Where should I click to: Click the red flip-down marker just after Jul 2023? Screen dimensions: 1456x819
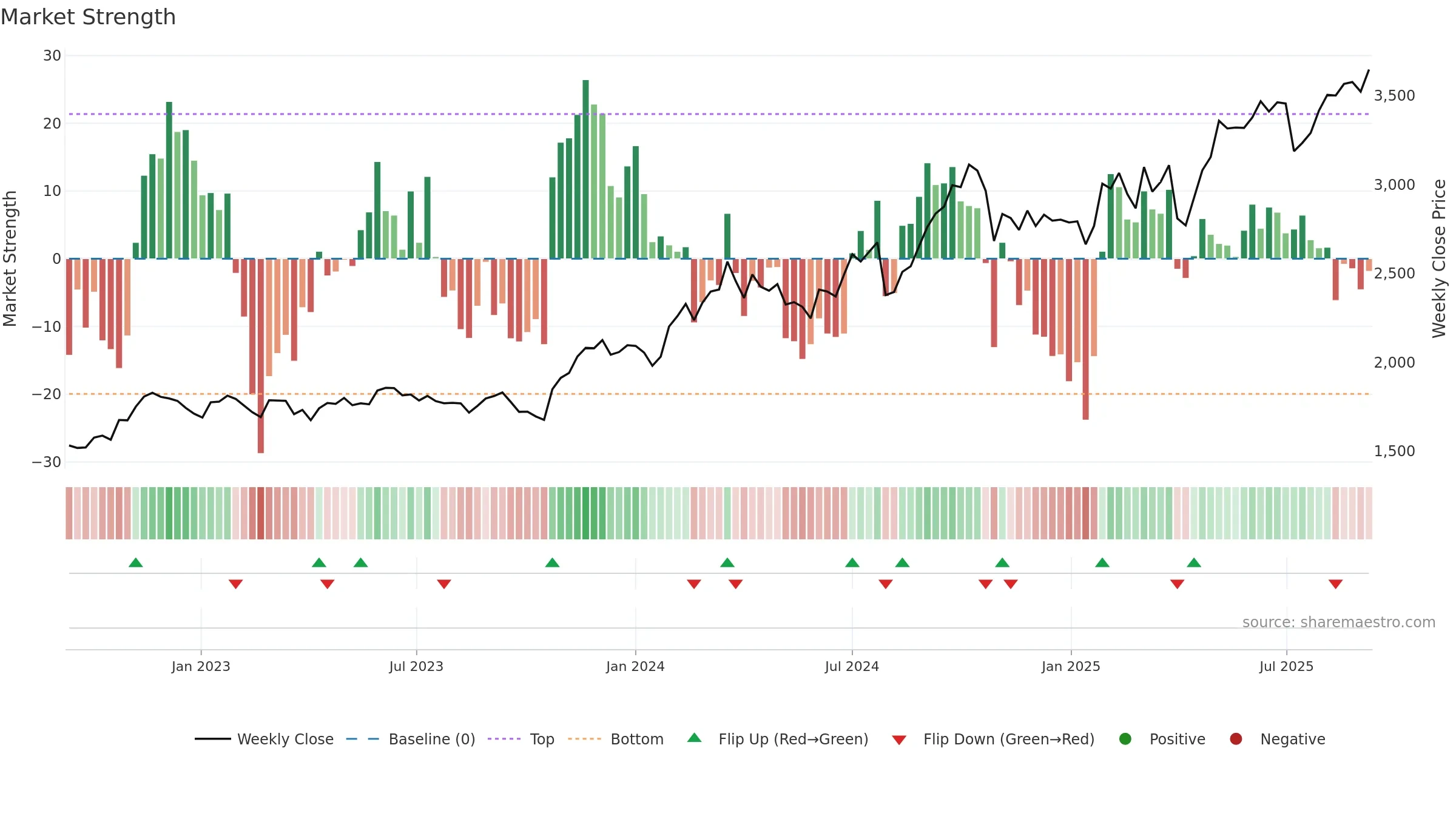click(444, 584)
